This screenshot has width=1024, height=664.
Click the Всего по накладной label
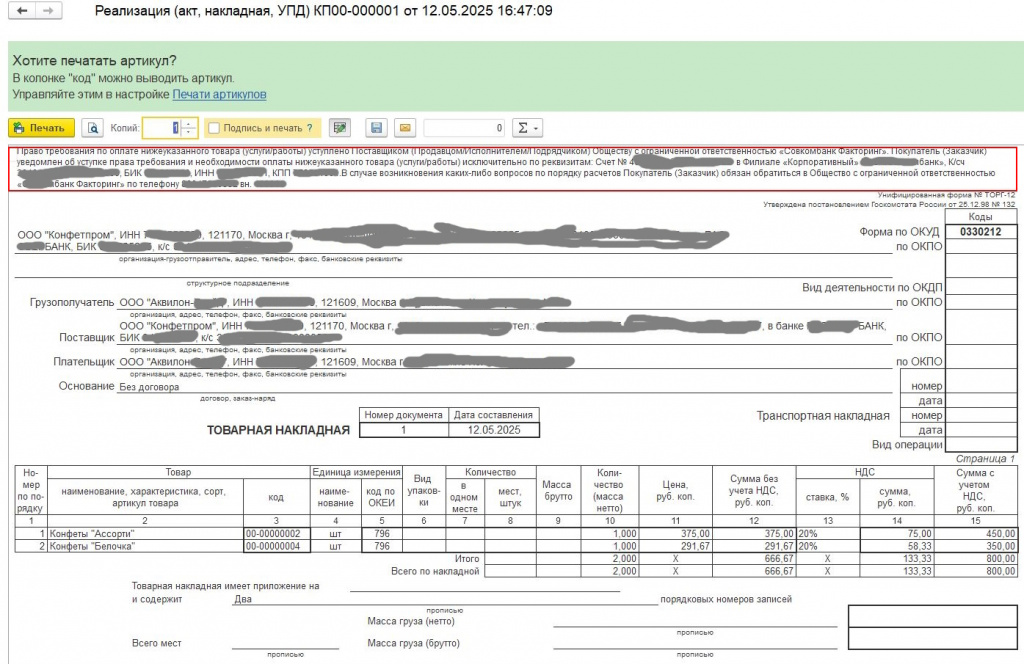click(x=435, y=571)
